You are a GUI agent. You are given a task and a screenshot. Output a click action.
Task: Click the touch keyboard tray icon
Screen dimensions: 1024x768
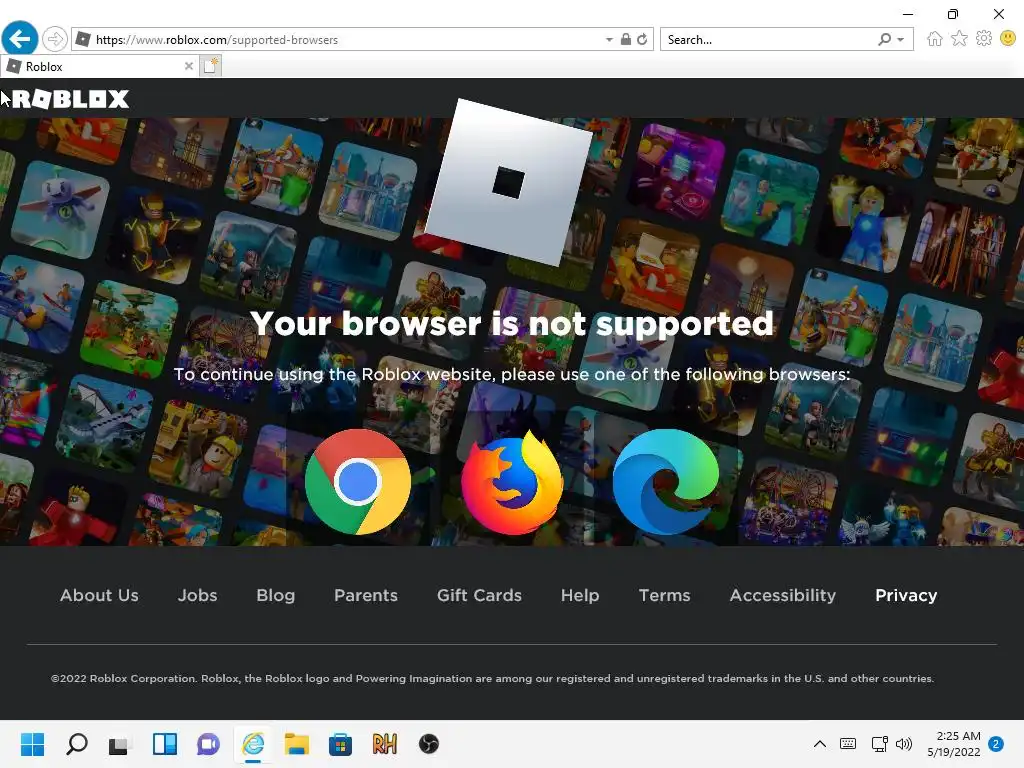click(x=848, y=744)
